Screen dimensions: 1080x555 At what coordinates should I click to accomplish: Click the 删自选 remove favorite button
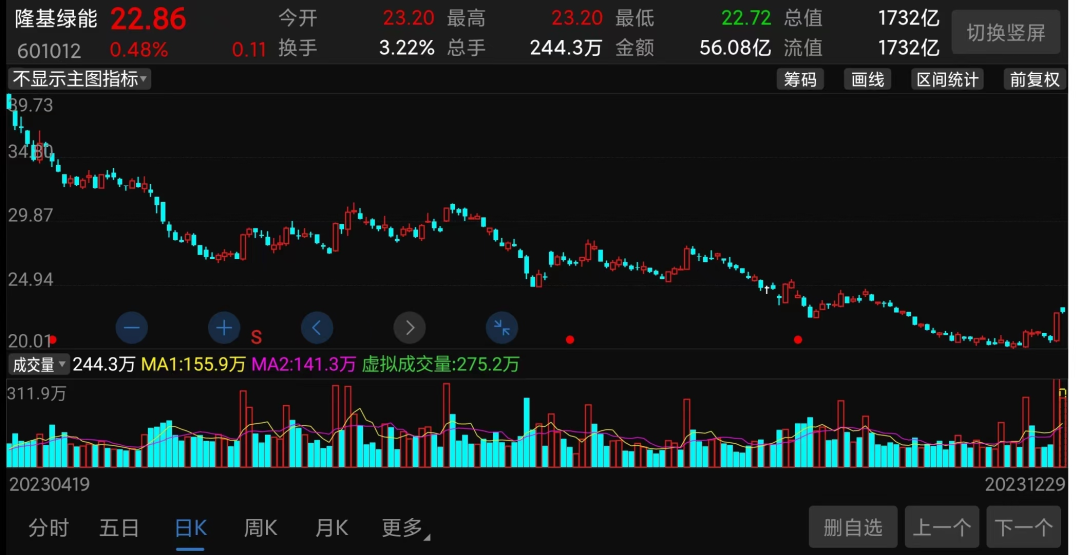853,527
